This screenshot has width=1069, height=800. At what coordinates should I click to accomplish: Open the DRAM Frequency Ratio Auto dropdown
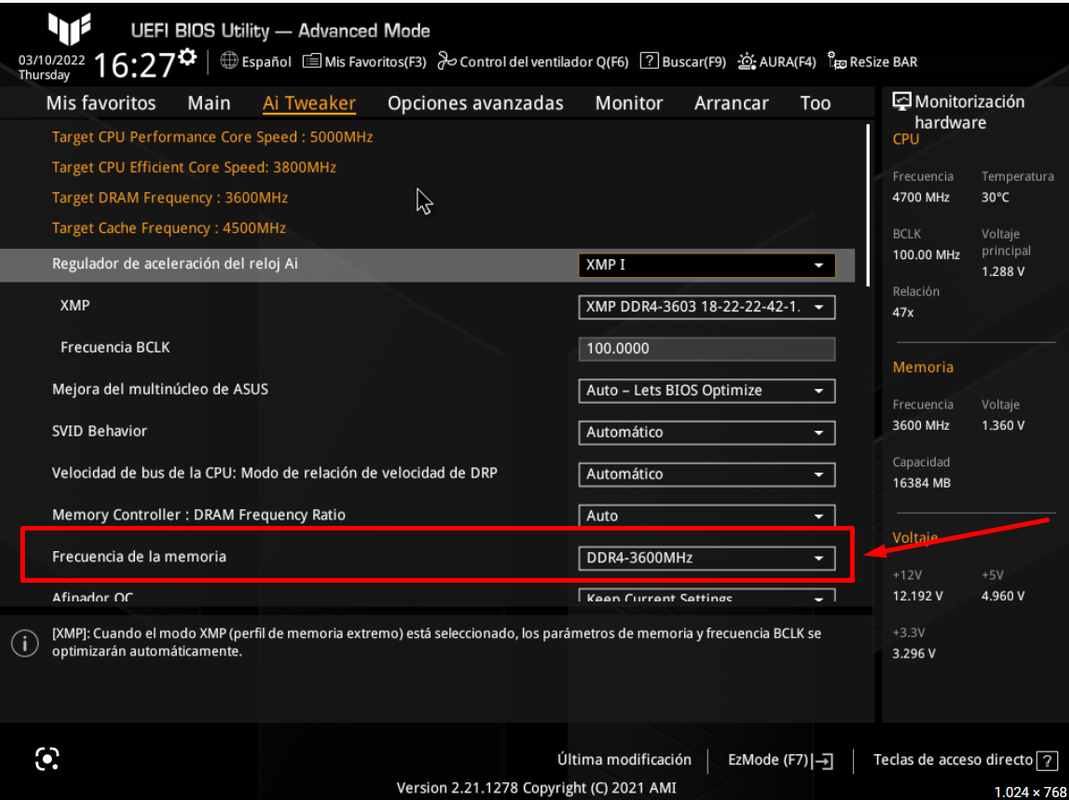click(x=706, y=516)
